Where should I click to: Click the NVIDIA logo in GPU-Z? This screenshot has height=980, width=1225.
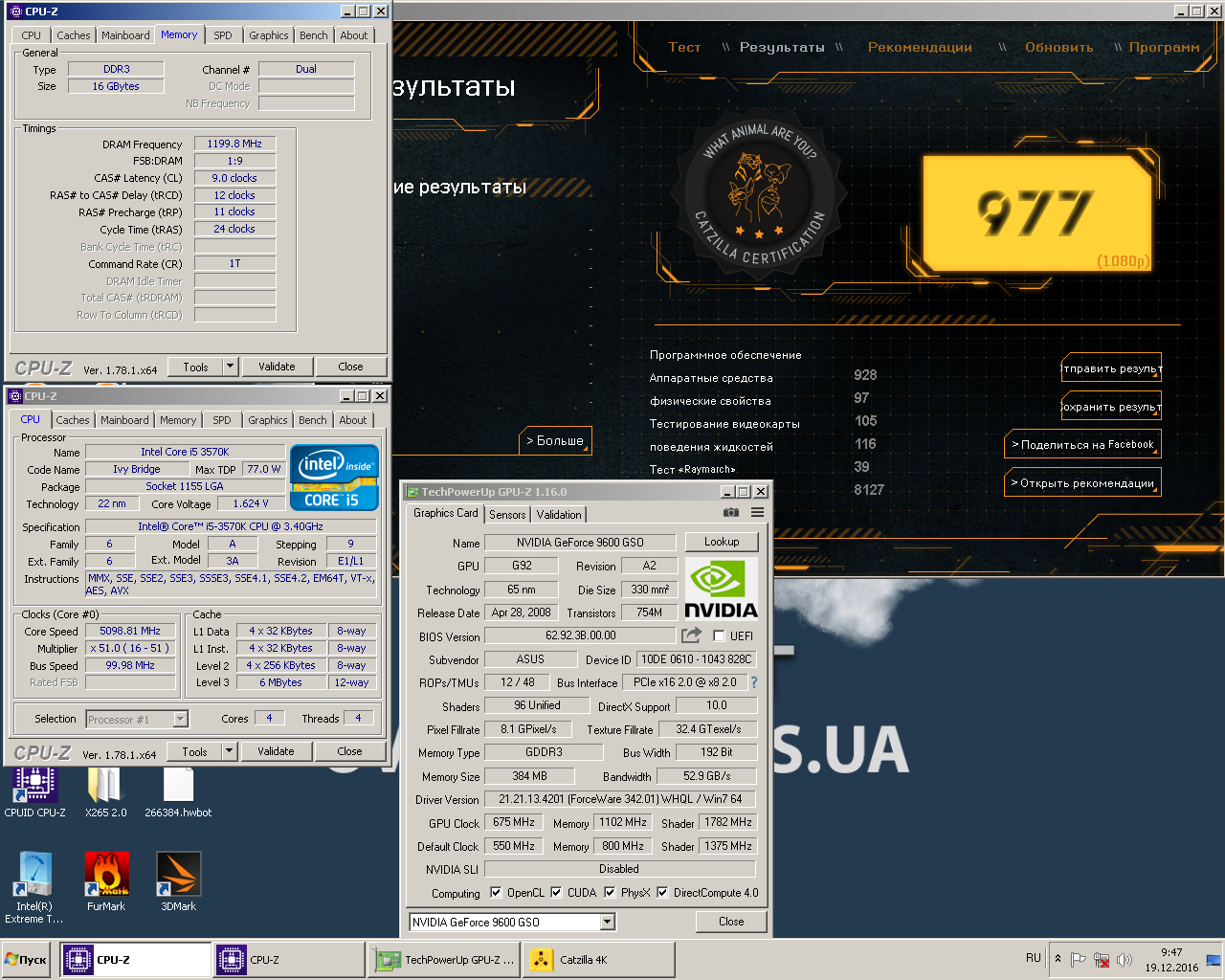point(721,589)
